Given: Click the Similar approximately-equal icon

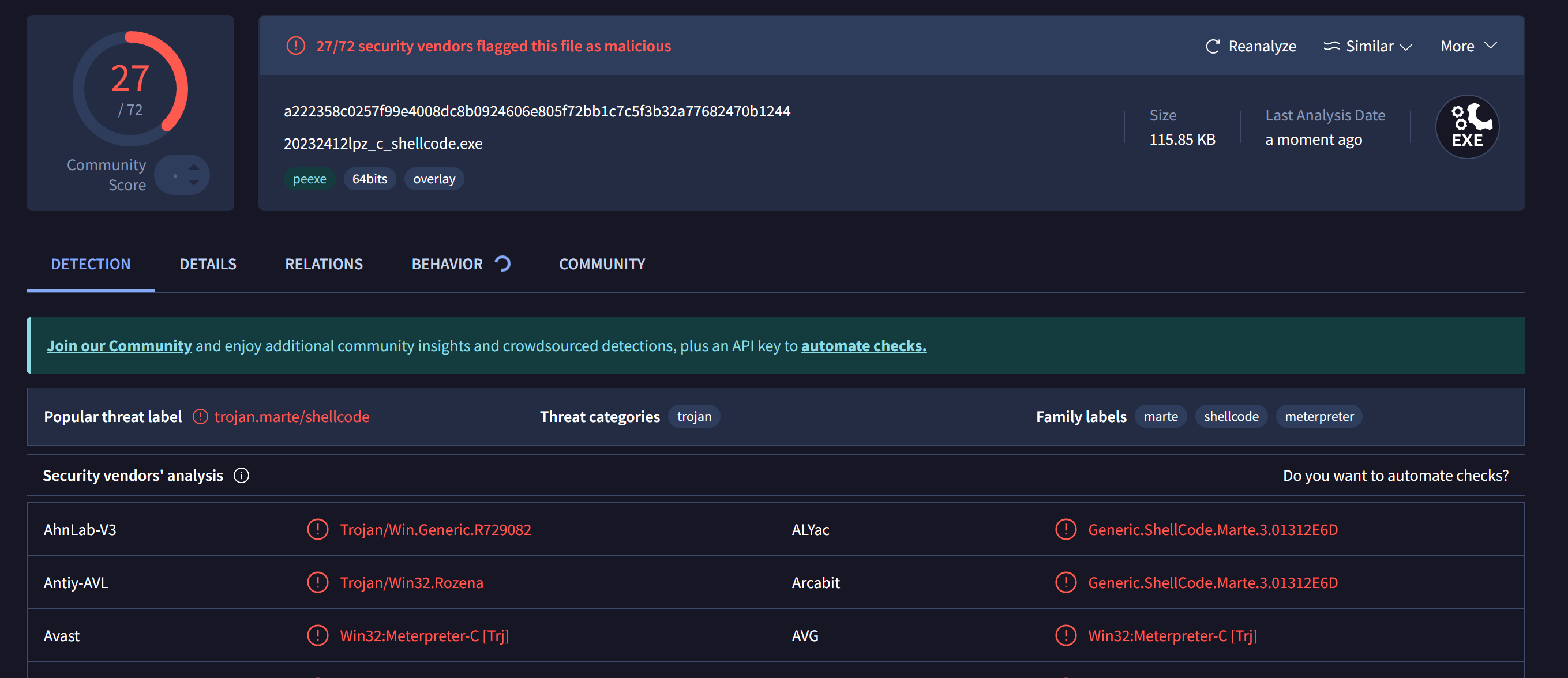Looking at the screenshot, I should (x=1331, y=46).
